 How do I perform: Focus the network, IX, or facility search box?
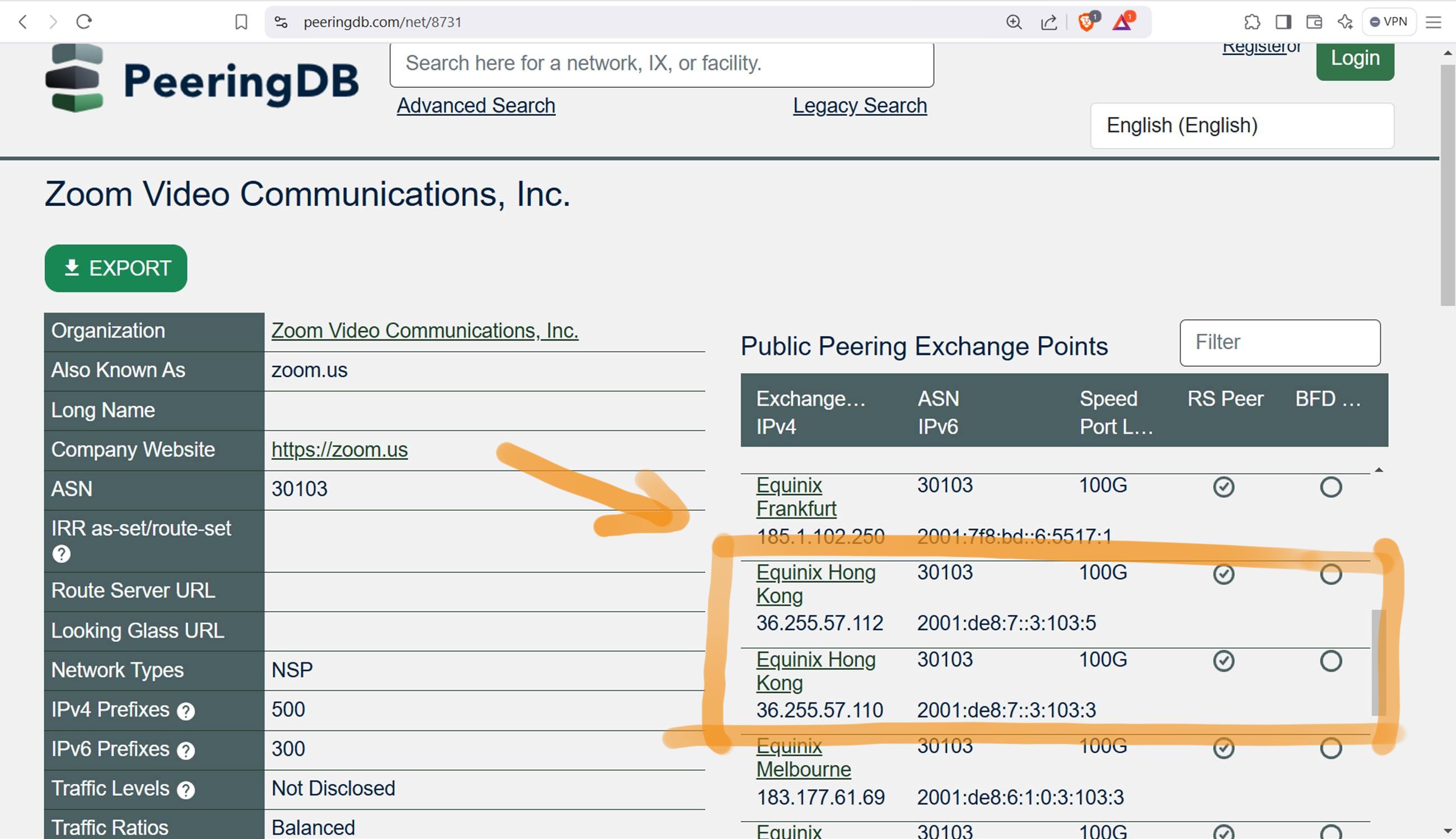pyautogui.click(x=661, y=63)
